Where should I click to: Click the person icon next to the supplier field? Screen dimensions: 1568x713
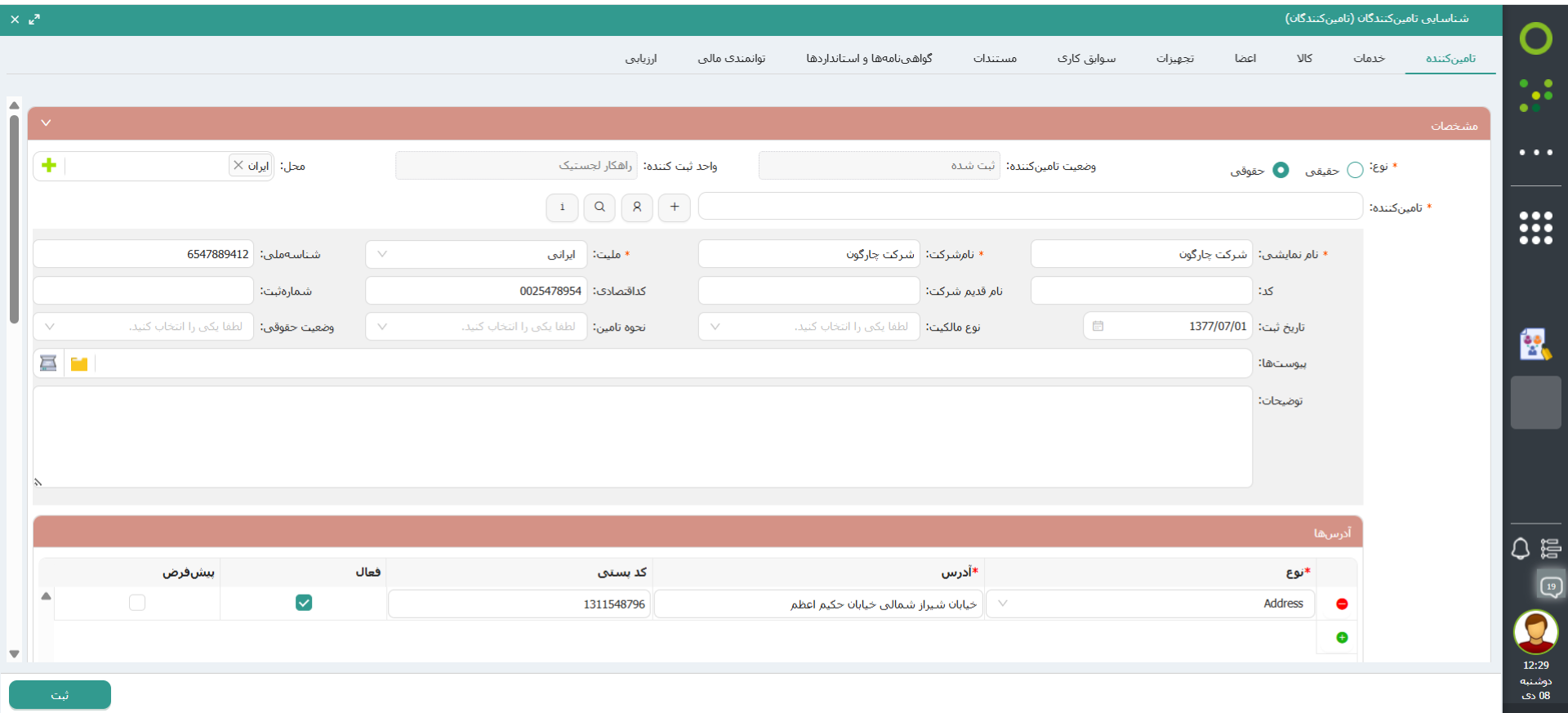pyautogui.click(x=637, y=207)
